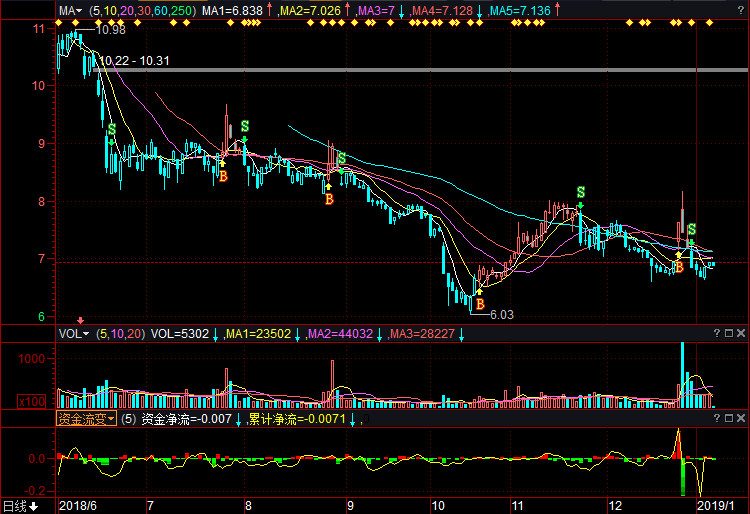The height and width of the screenshot is (514, 750).
Task: Open the 日线 period selector arrow
Action: click(x=33, y=506)
